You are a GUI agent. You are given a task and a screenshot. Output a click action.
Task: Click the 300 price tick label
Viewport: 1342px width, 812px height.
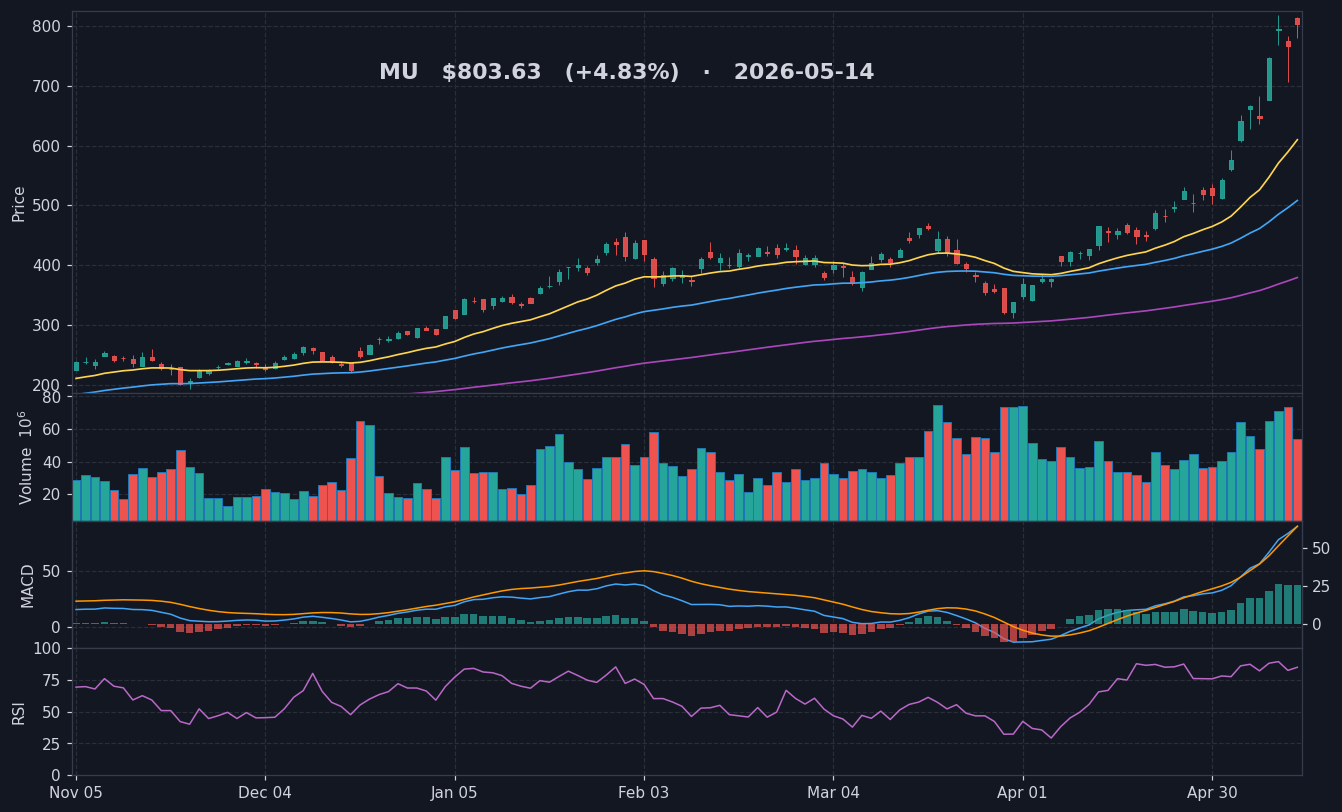click(x=46, y=326)
